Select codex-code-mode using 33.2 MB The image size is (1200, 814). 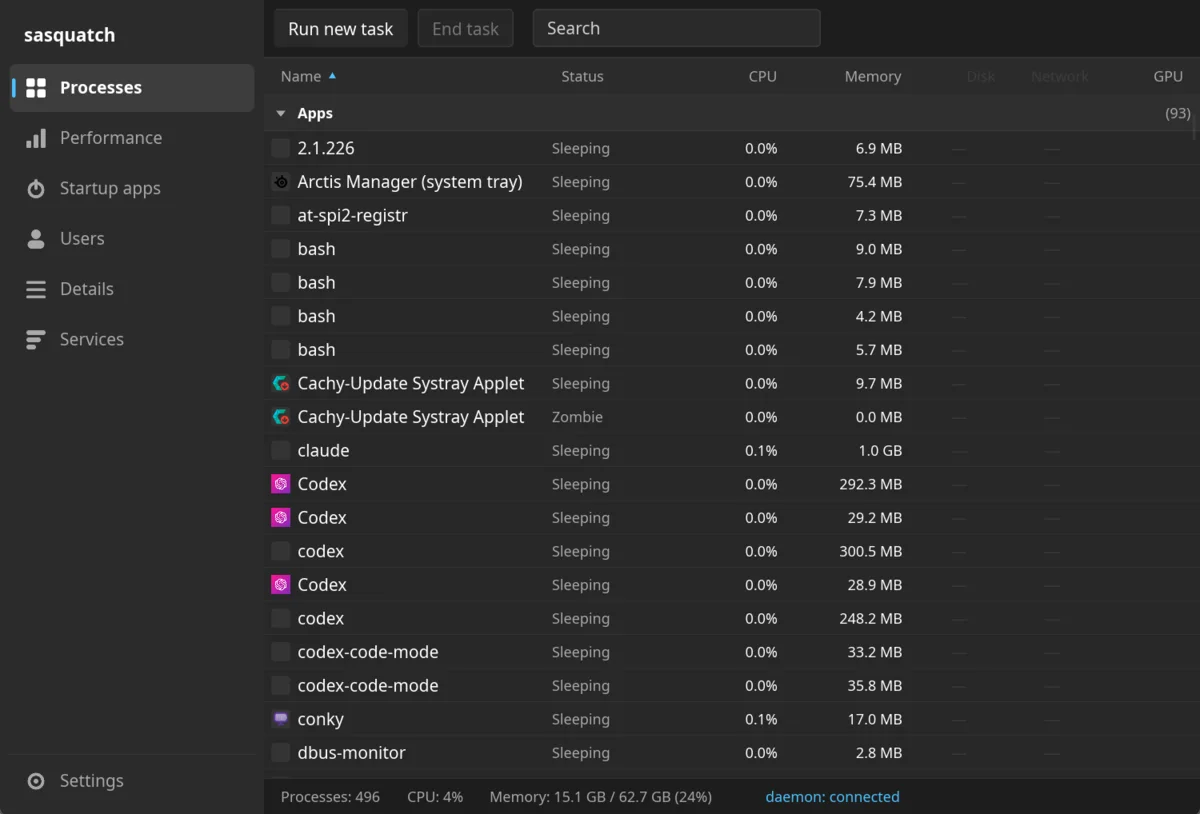tap(730, 652)
